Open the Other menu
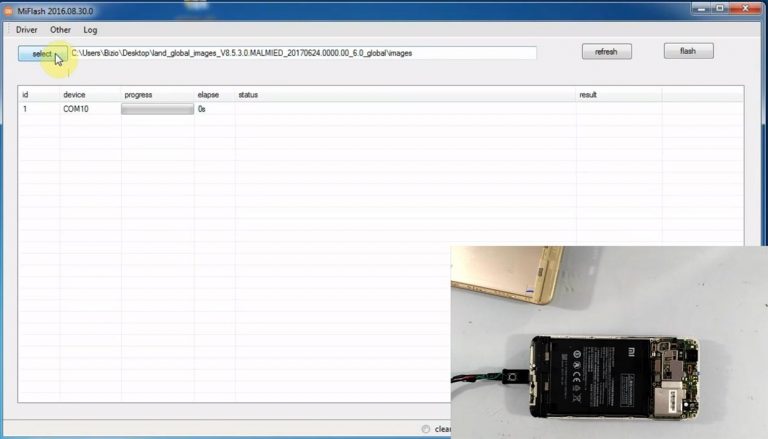The height and width of the screenshot is (439, 768). (60, 30)
